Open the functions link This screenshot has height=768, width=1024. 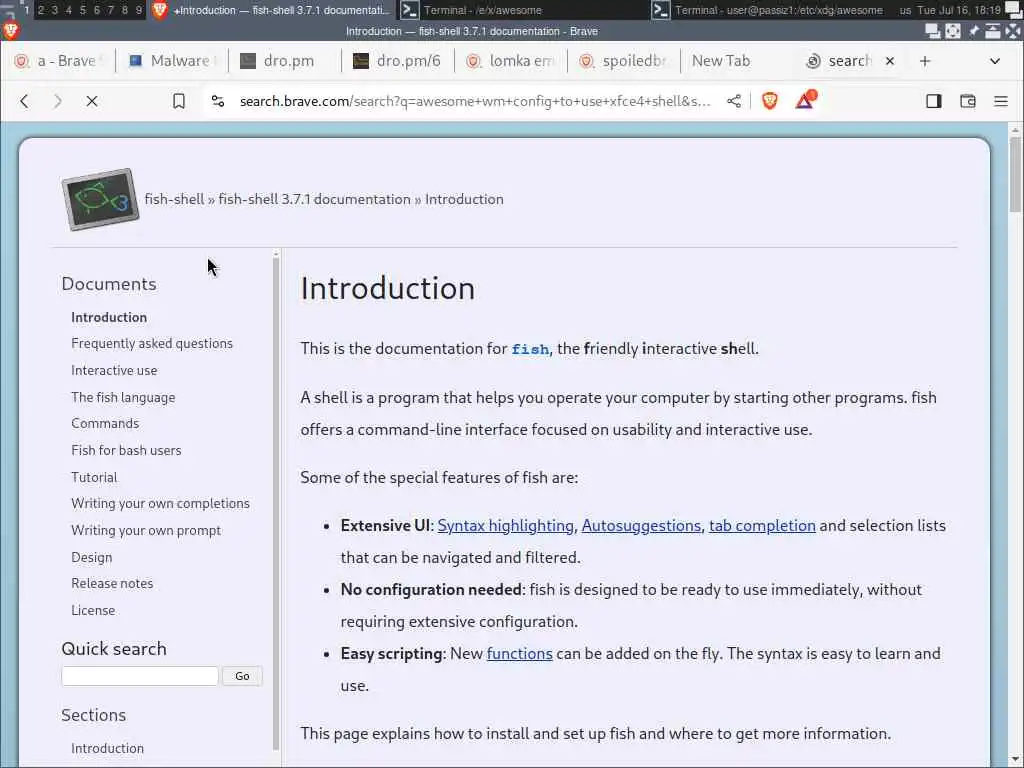pos(519,654)
